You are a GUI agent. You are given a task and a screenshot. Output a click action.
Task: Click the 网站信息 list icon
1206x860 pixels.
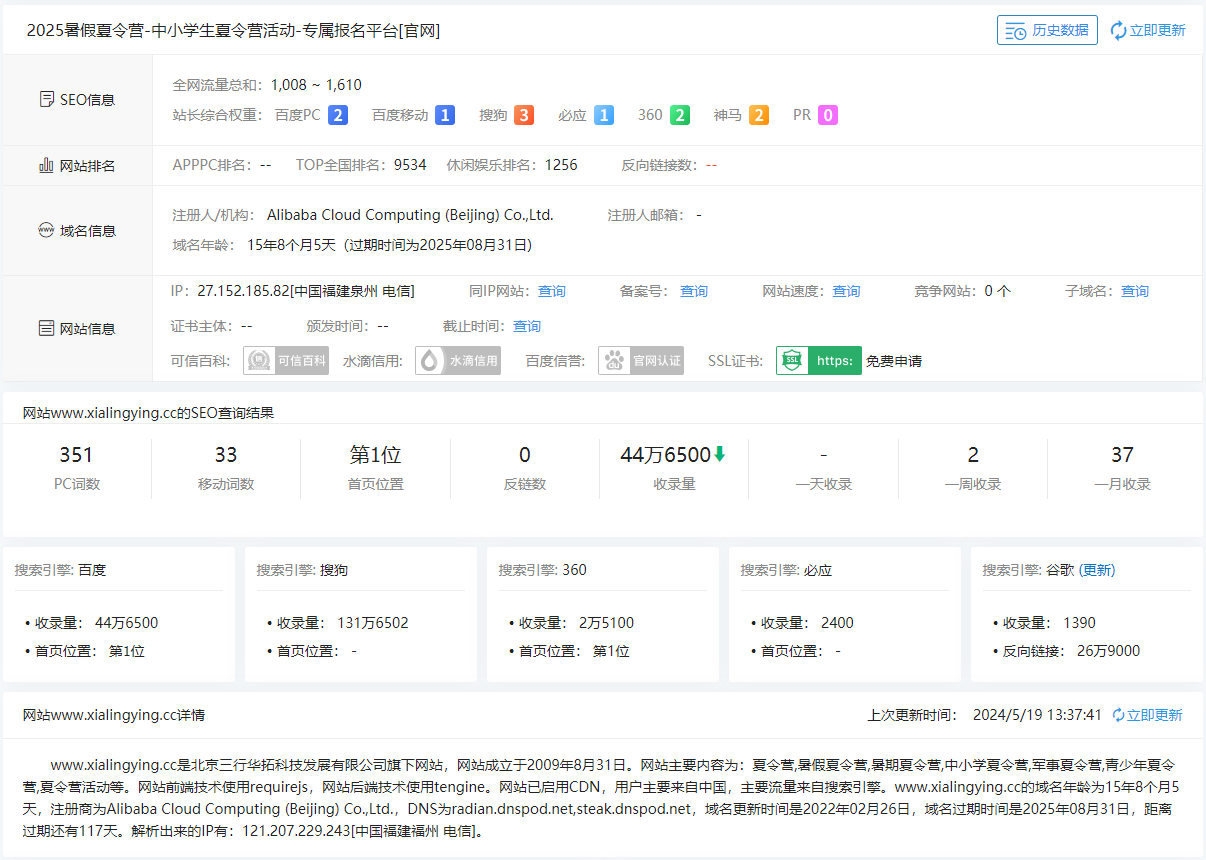tap(46, 328)
